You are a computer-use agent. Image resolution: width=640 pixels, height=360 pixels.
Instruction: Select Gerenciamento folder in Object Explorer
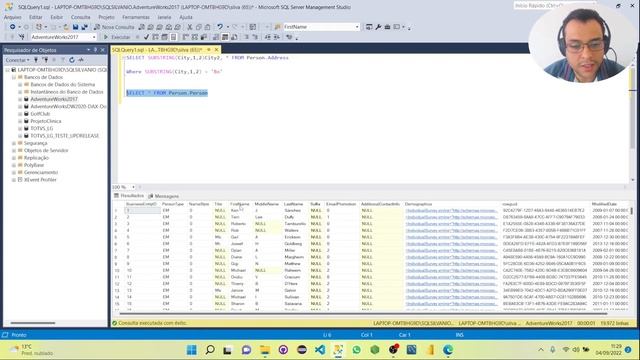(40, 173)
